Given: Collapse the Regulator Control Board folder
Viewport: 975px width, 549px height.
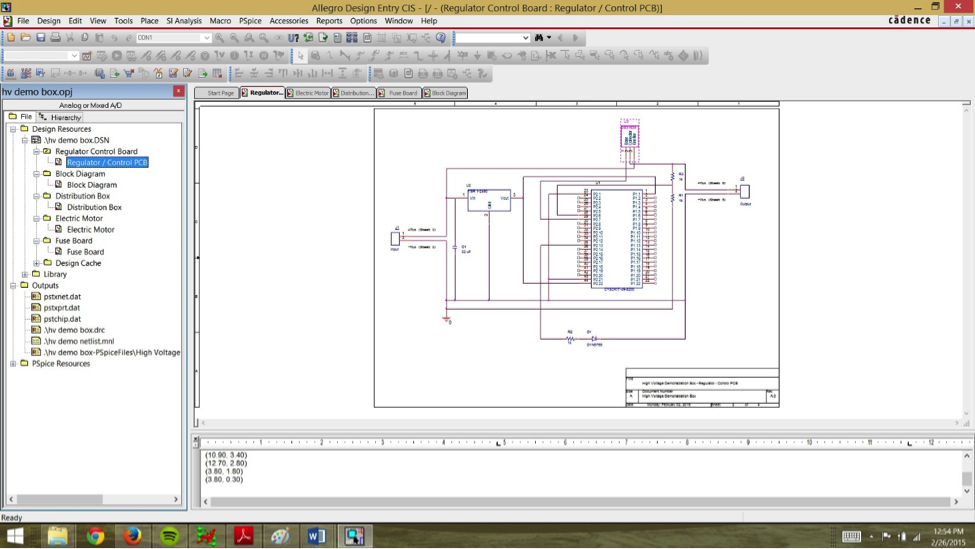Looking at the screenshot, I should click(x=37, y=151).
